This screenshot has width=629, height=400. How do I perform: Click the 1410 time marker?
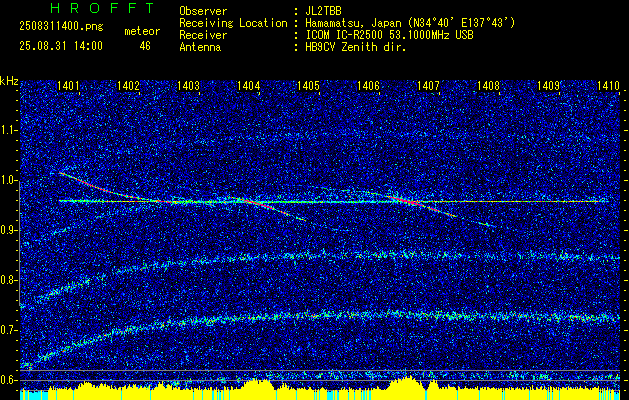(608, 85)
